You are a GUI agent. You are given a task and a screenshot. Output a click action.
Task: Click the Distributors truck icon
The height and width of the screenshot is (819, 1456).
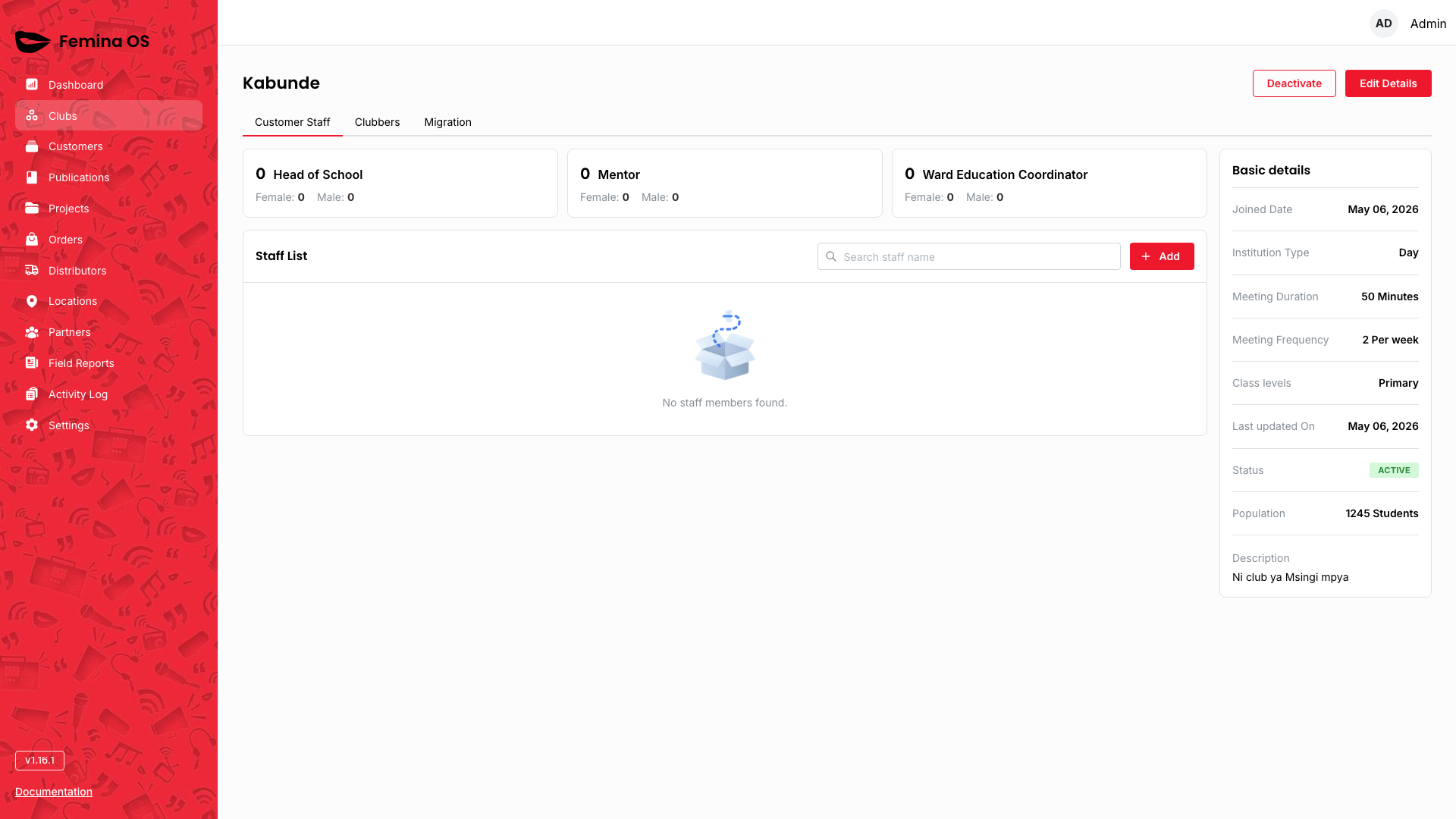[32, 270]
